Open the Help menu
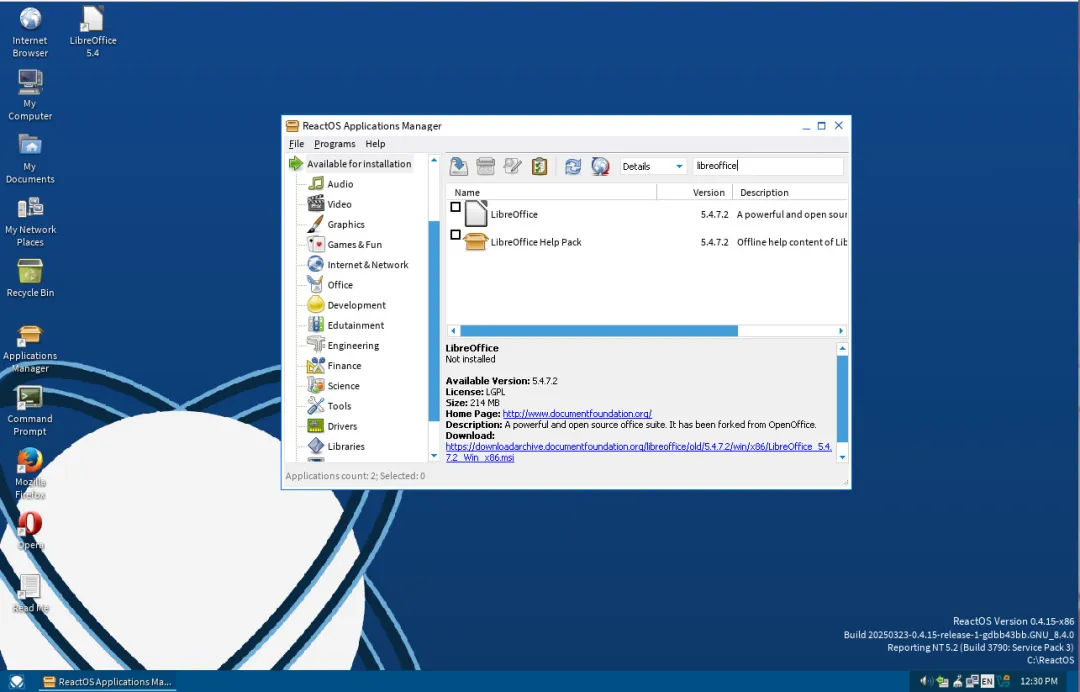The width and height of the screenshot is (1080, 692). (375, 144)
